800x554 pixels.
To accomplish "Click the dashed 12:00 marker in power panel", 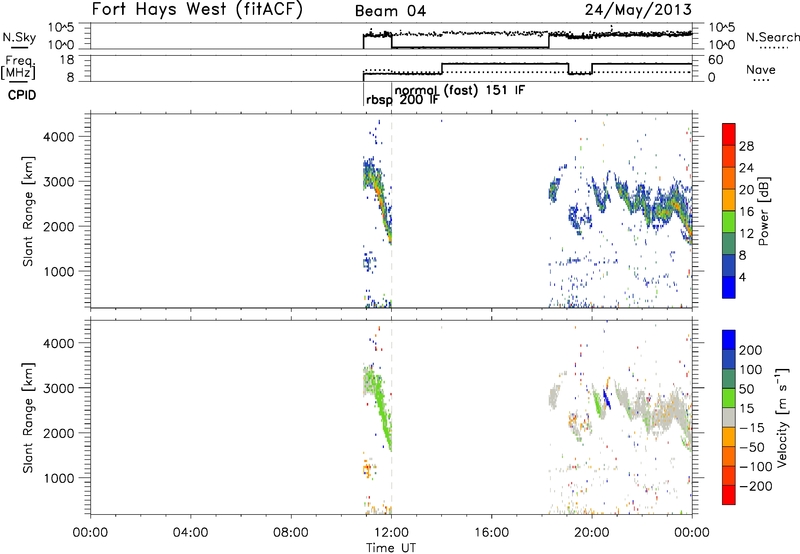I will point(391,211).
